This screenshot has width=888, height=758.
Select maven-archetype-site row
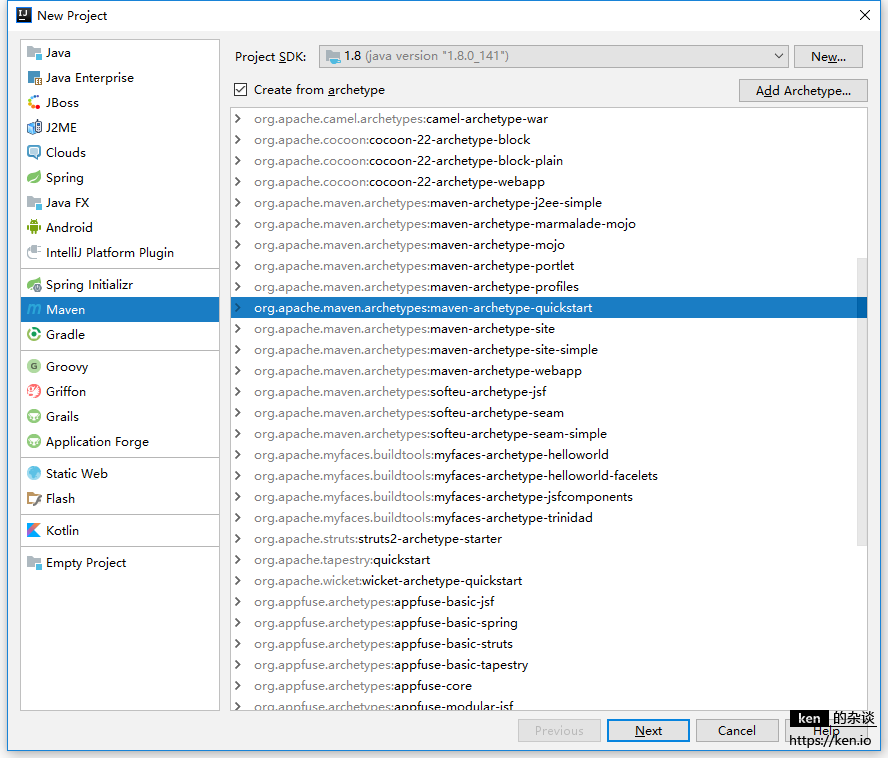click(548, 329)
